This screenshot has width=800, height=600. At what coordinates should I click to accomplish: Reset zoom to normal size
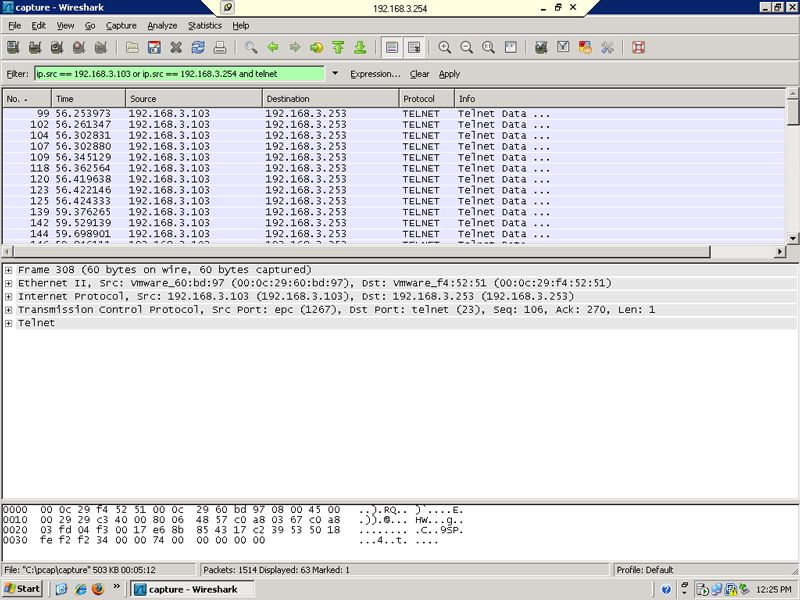pos(489,47)
